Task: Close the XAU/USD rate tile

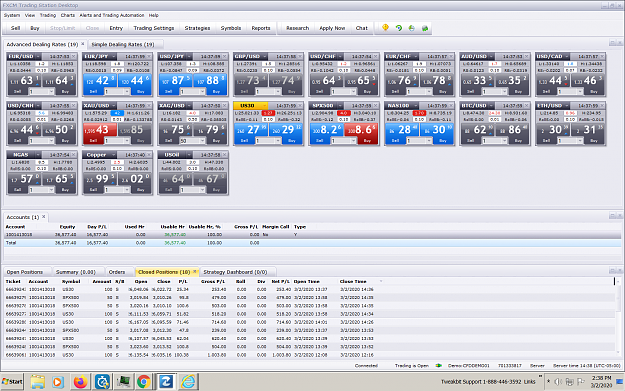Action: (x=149, y=106)
